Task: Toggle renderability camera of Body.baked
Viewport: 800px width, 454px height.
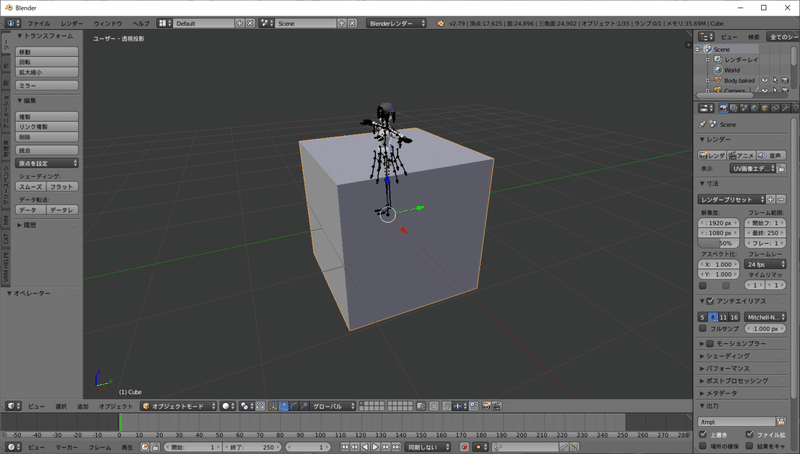Action: click(785, 80)
